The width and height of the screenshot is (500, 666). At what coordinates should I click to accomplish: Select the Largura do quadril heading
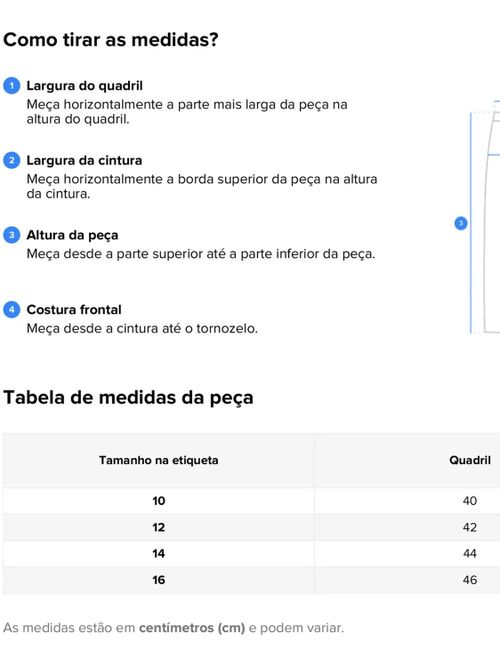pyautogui.click(x=85, y=86)
